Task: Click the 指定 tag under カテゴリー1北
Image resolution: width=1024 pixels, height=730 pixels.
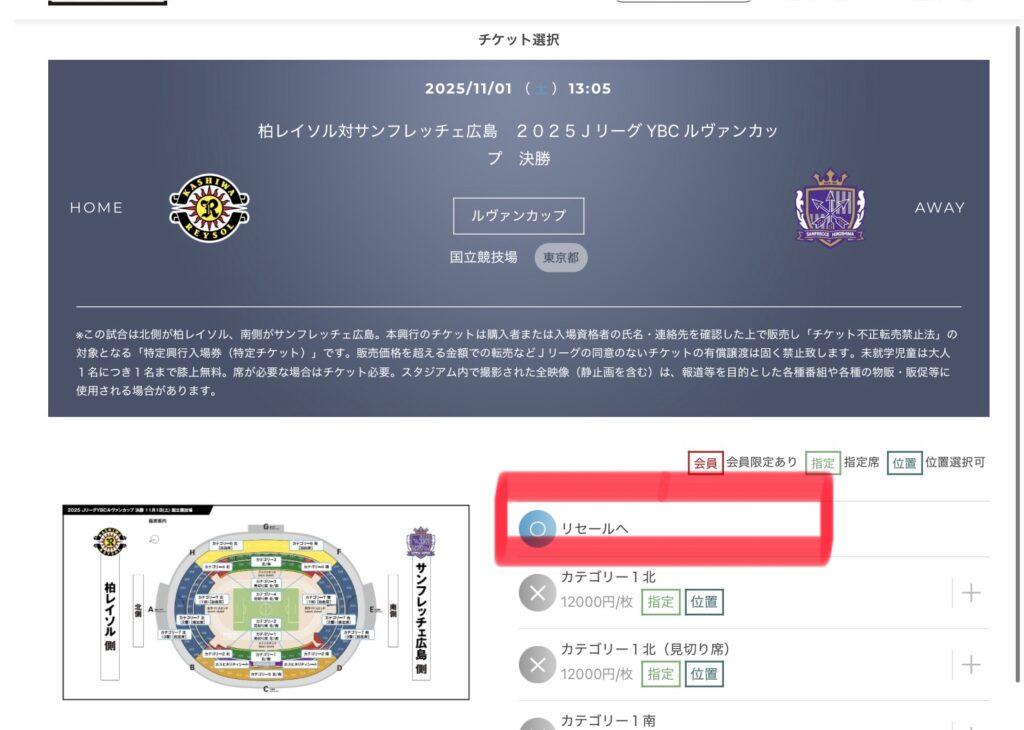Action: tap(660, 602)
